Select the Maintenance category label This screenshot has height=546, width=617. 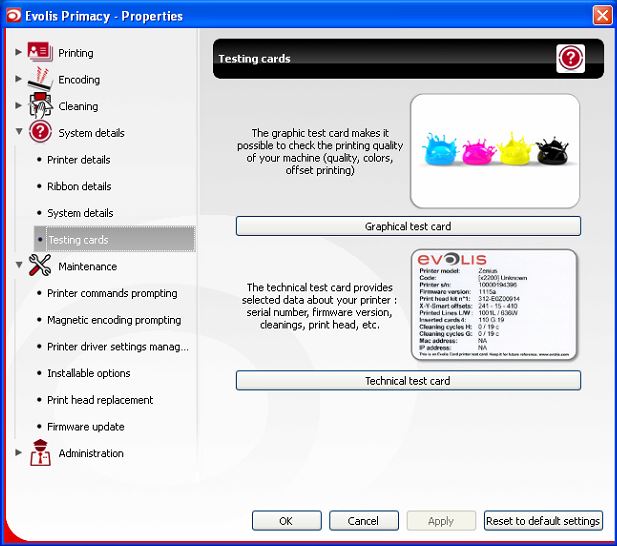click(87, 266)
